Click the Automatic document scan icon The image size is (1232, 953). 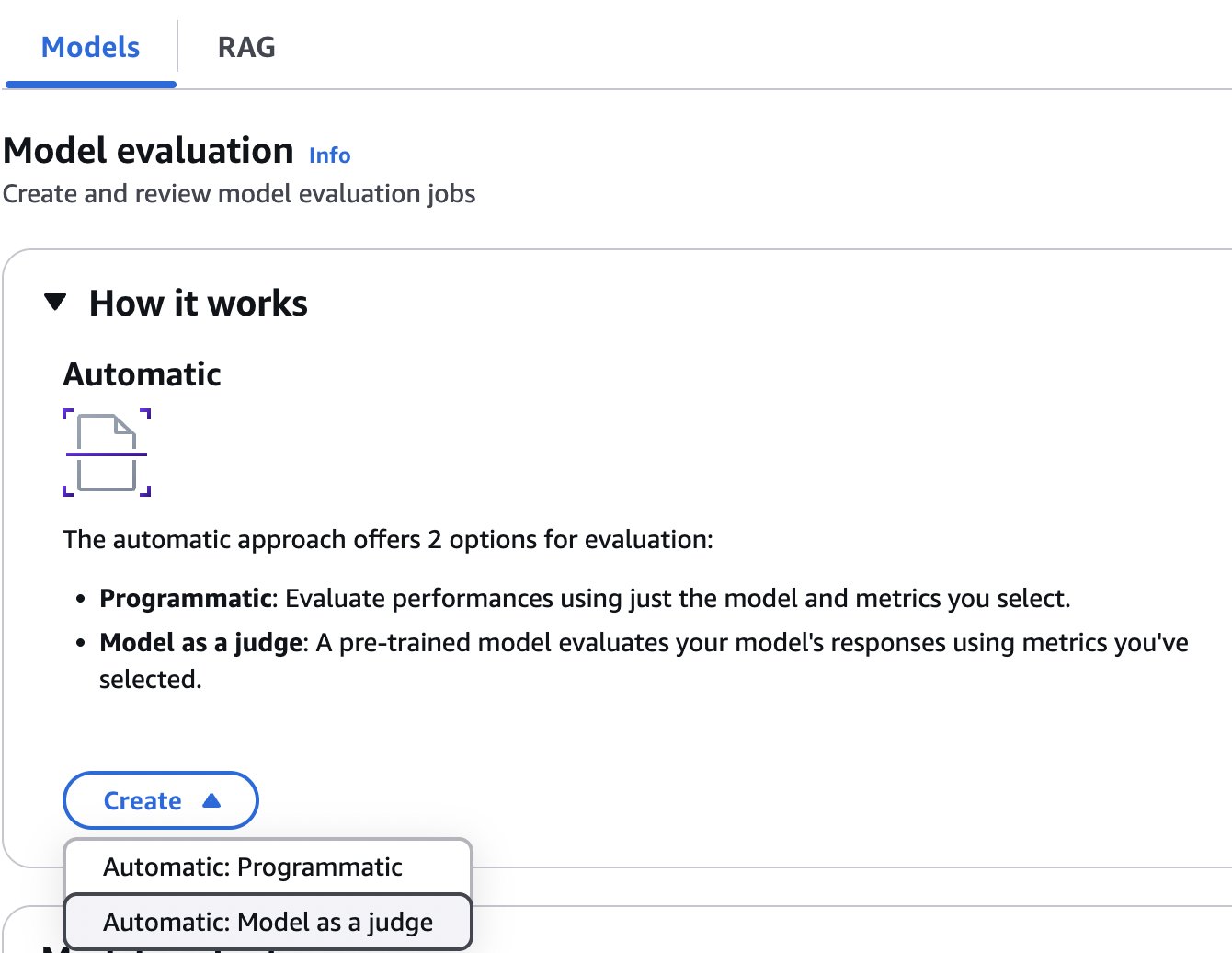[x=107, y=453]
